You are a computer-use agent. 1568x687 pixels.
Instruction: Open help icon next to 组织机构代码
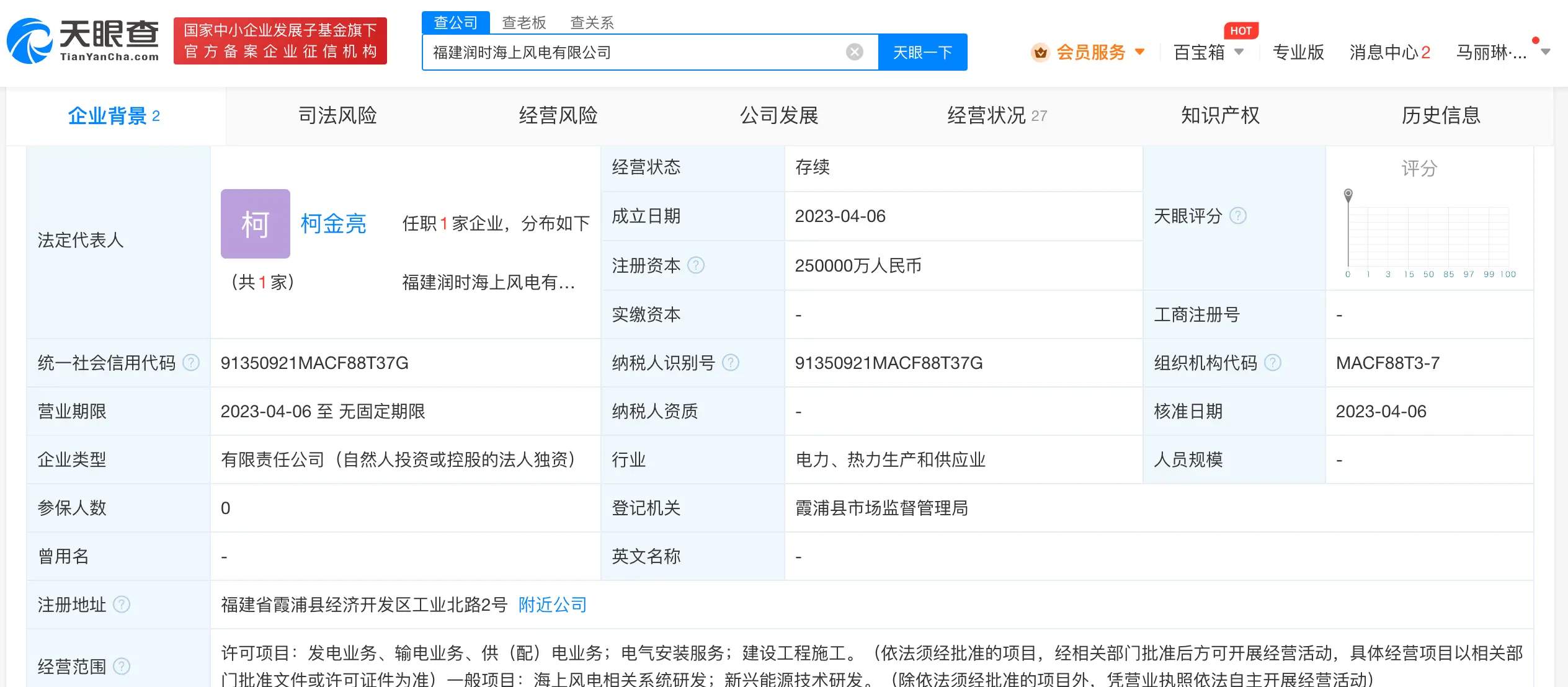1273,363
